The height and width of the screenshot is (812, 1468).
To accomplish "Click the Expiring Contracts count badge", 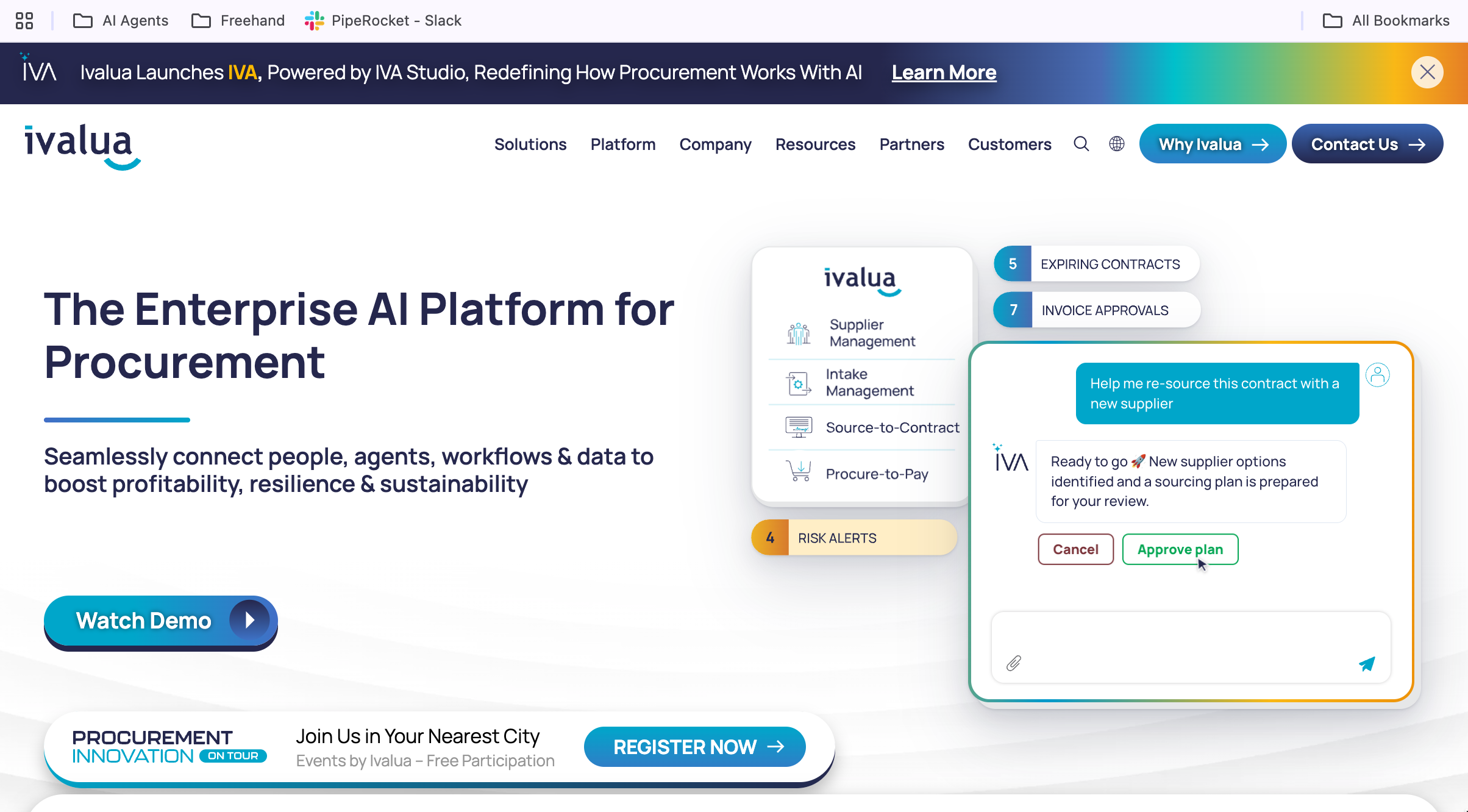I will (1013, 264).
